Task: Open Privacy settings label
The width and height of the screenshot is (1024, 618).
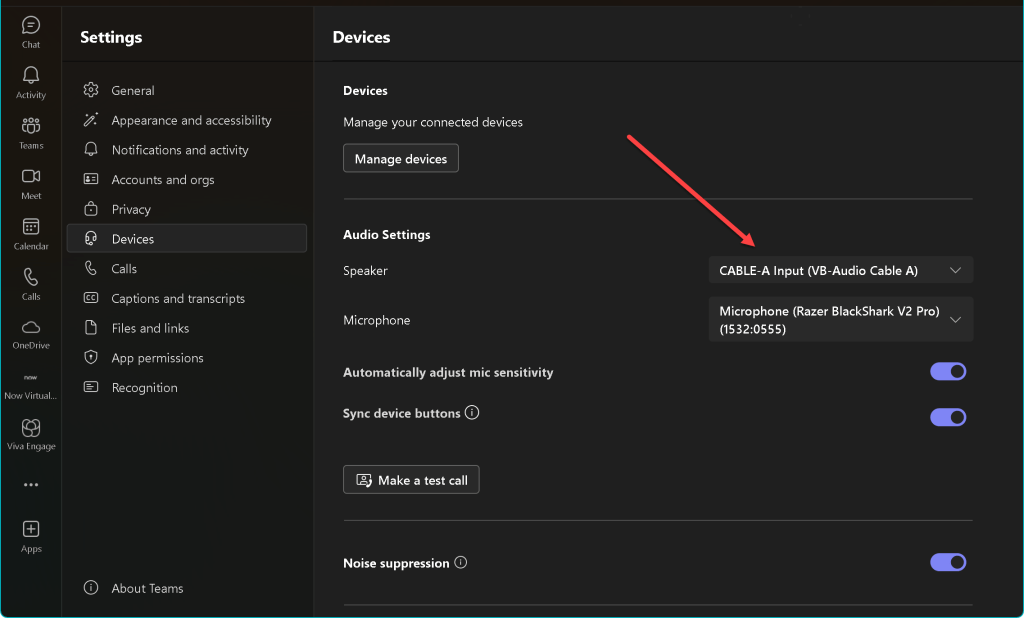Action: tap(131, 209)
